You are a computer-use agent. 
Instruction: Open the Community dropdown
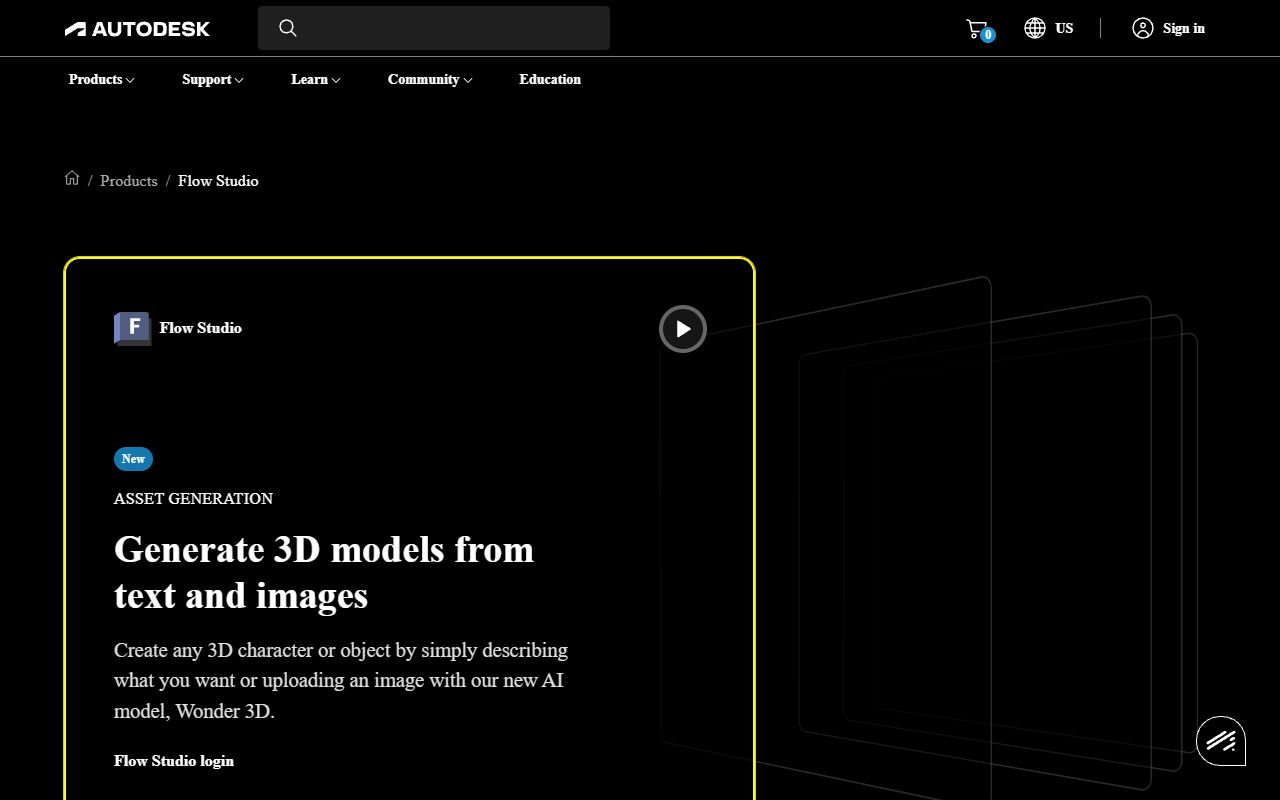click(x=429, y=79)
